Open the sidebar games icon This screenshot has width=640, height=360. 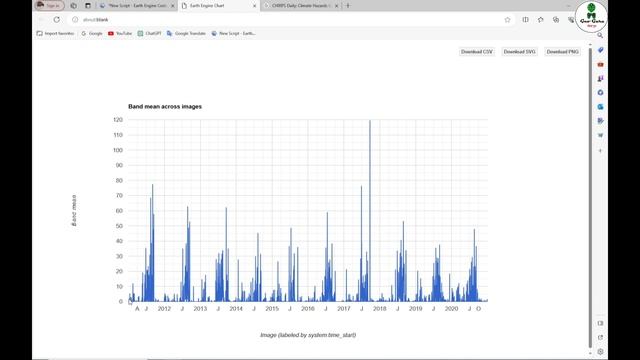(600, 78)
